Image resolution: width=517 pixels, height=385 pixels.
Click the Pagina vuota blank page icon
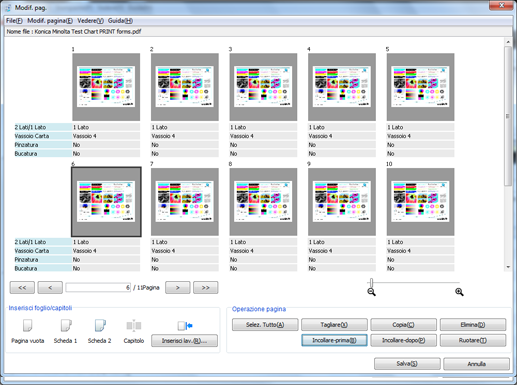(x=27, y=326)
